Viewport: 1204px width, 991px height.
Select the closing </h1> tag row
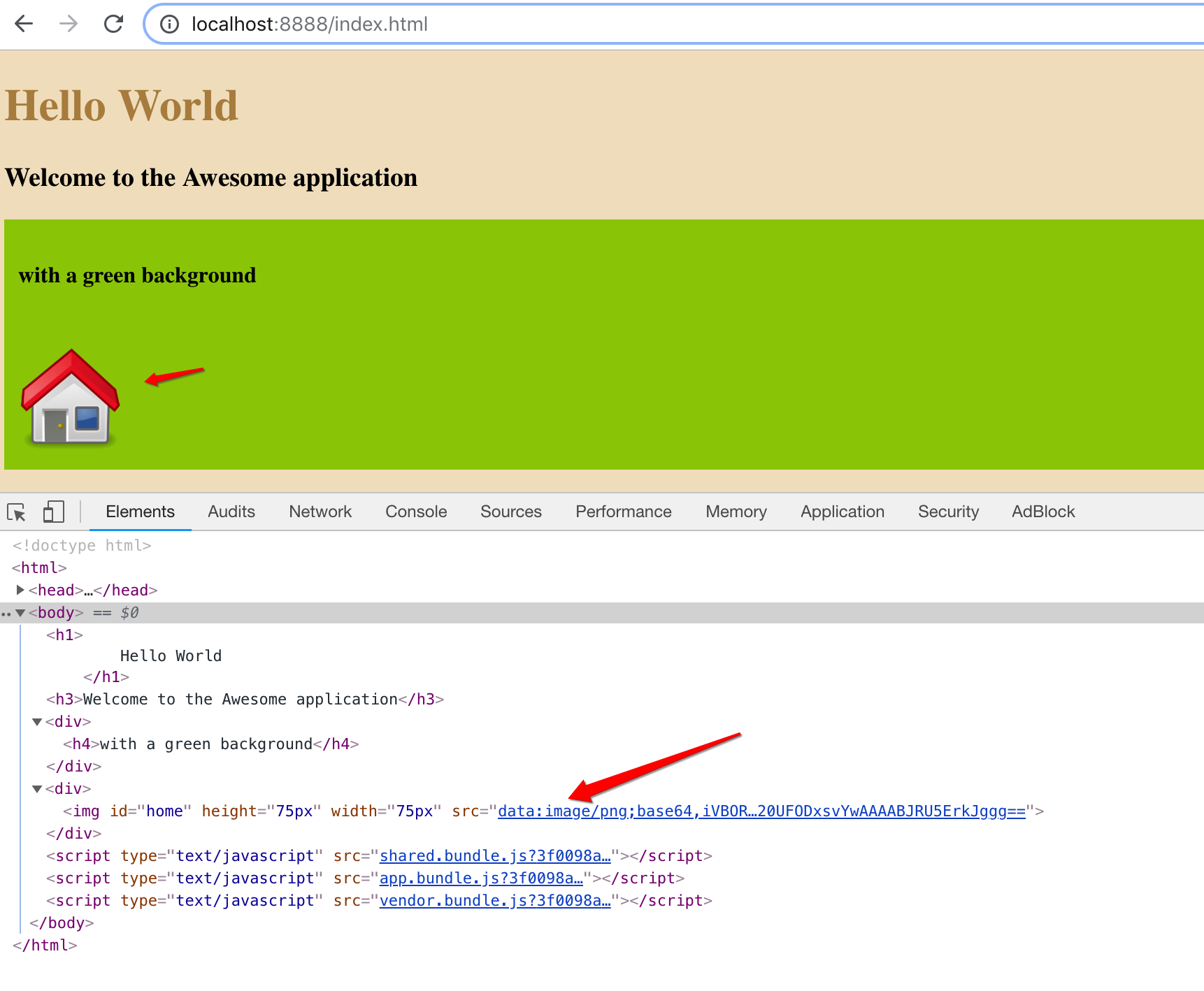click(x=106, y=677)
